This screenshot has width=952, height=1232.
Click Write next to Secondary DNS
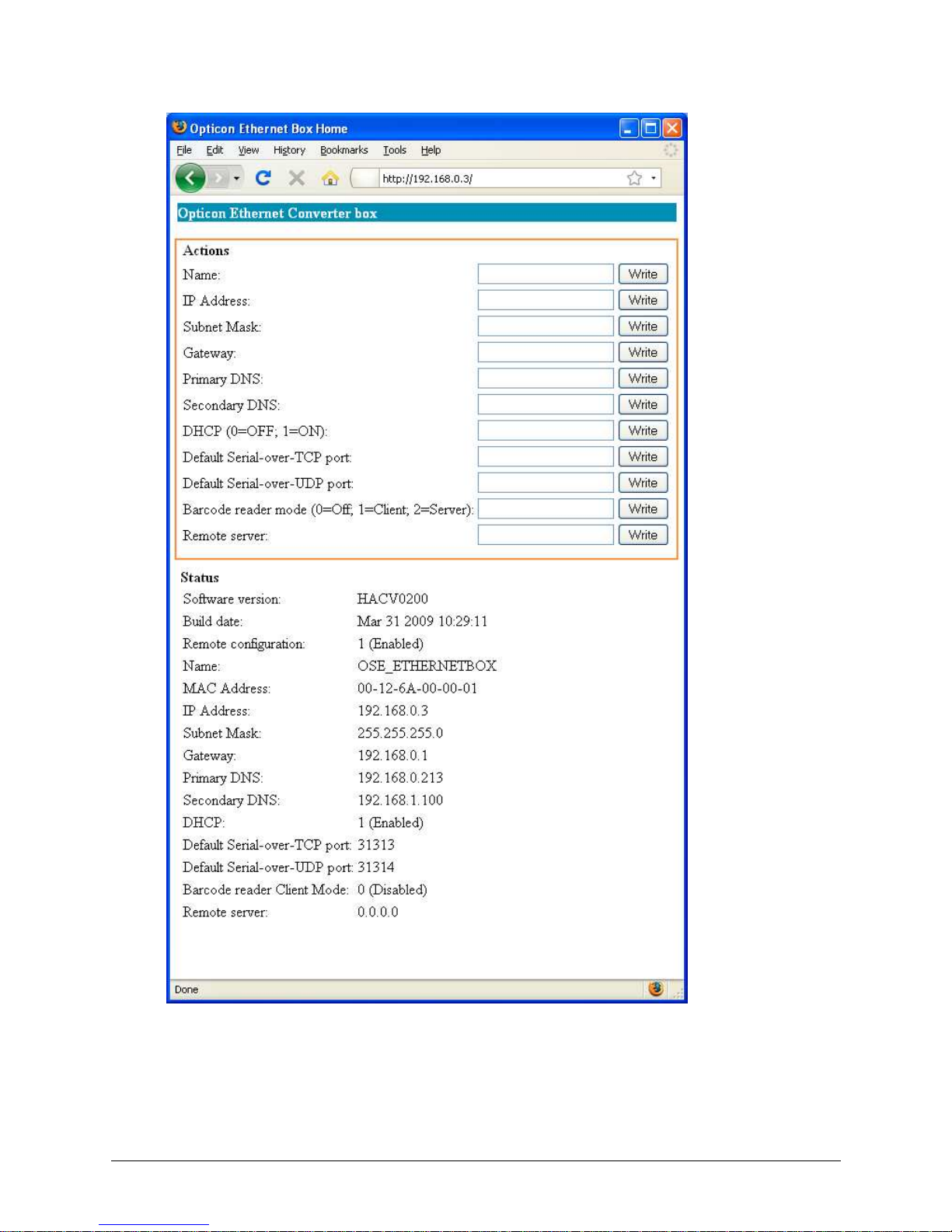[643, 404]
